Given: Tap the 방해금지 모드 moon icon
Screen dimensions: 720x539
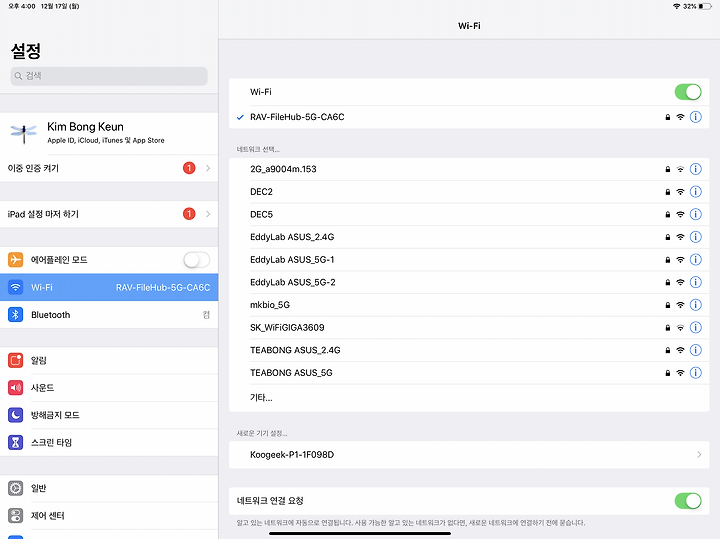Looking at the screenshot, I should [16, 415].
